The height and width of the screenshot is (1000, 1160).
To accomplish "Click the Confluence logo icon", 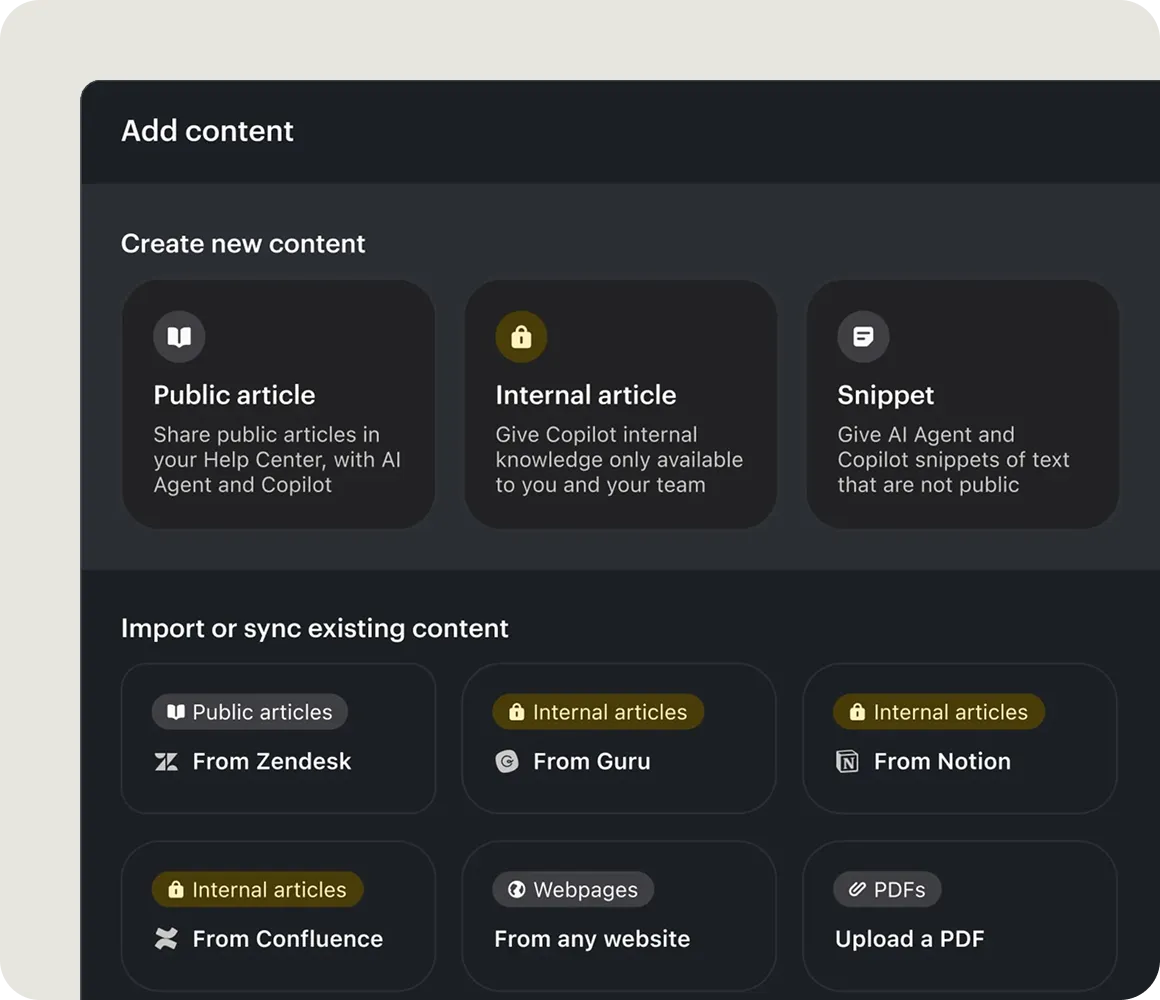I will pos(166,939).
